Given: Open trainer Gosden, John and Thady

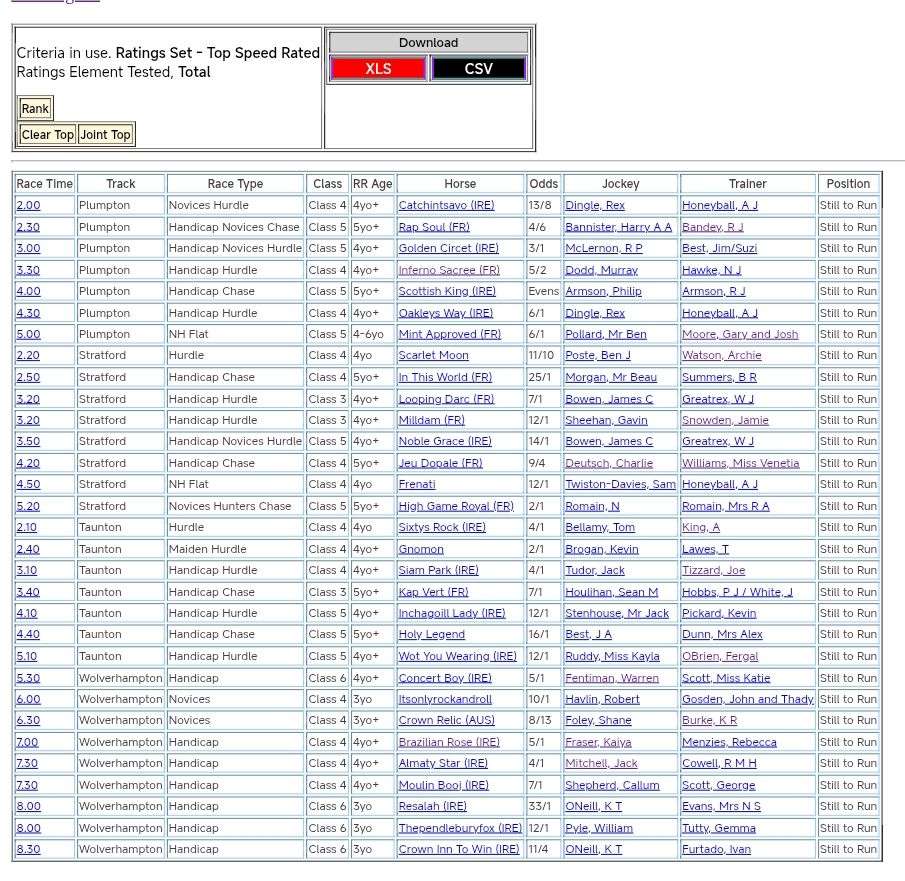Looking at the screenshot, I should pos(747,699).
